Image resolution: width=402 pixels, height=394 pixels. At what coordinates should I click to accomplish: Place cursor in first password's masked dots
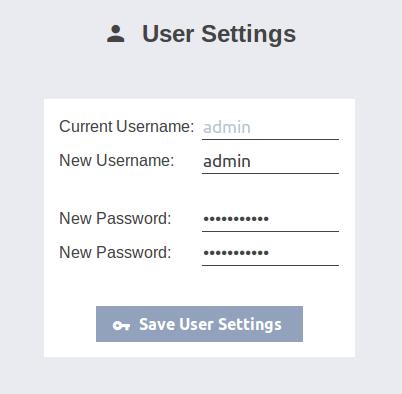tap(236, 219)
